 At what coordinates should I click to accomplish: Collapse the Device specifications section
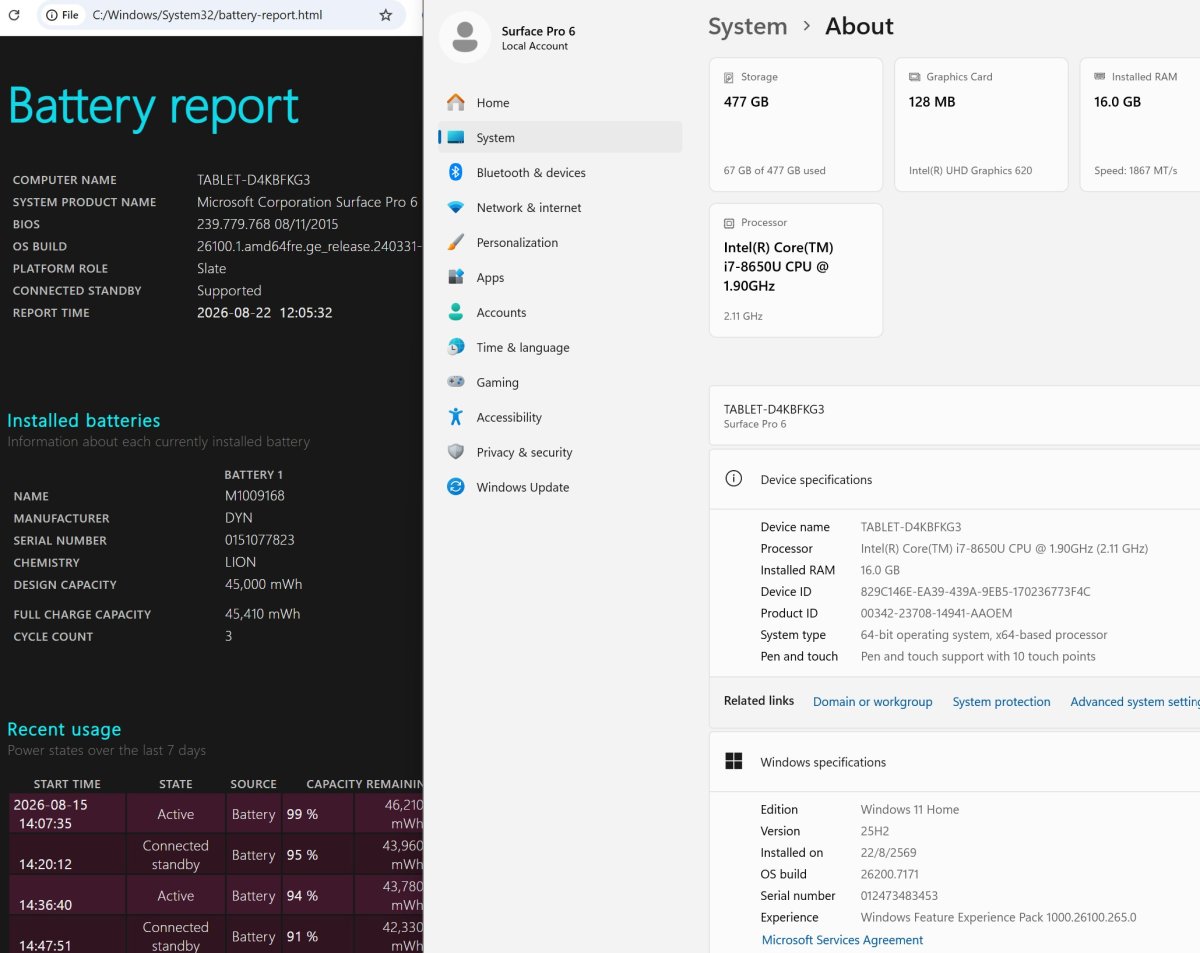click(x=953, y=479)
